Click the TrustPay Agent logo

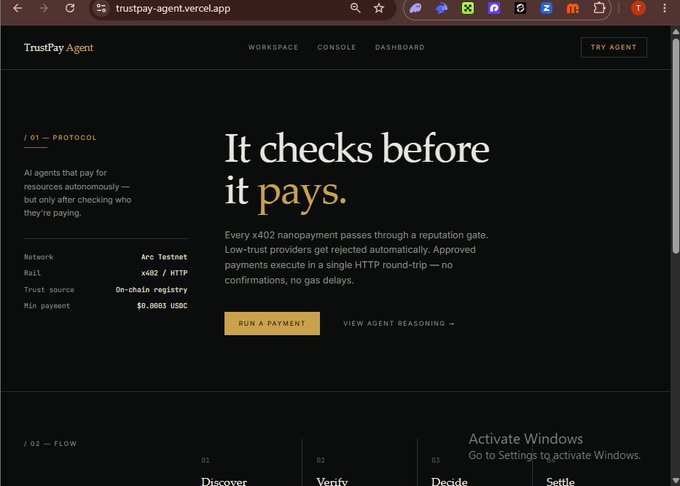59,48
